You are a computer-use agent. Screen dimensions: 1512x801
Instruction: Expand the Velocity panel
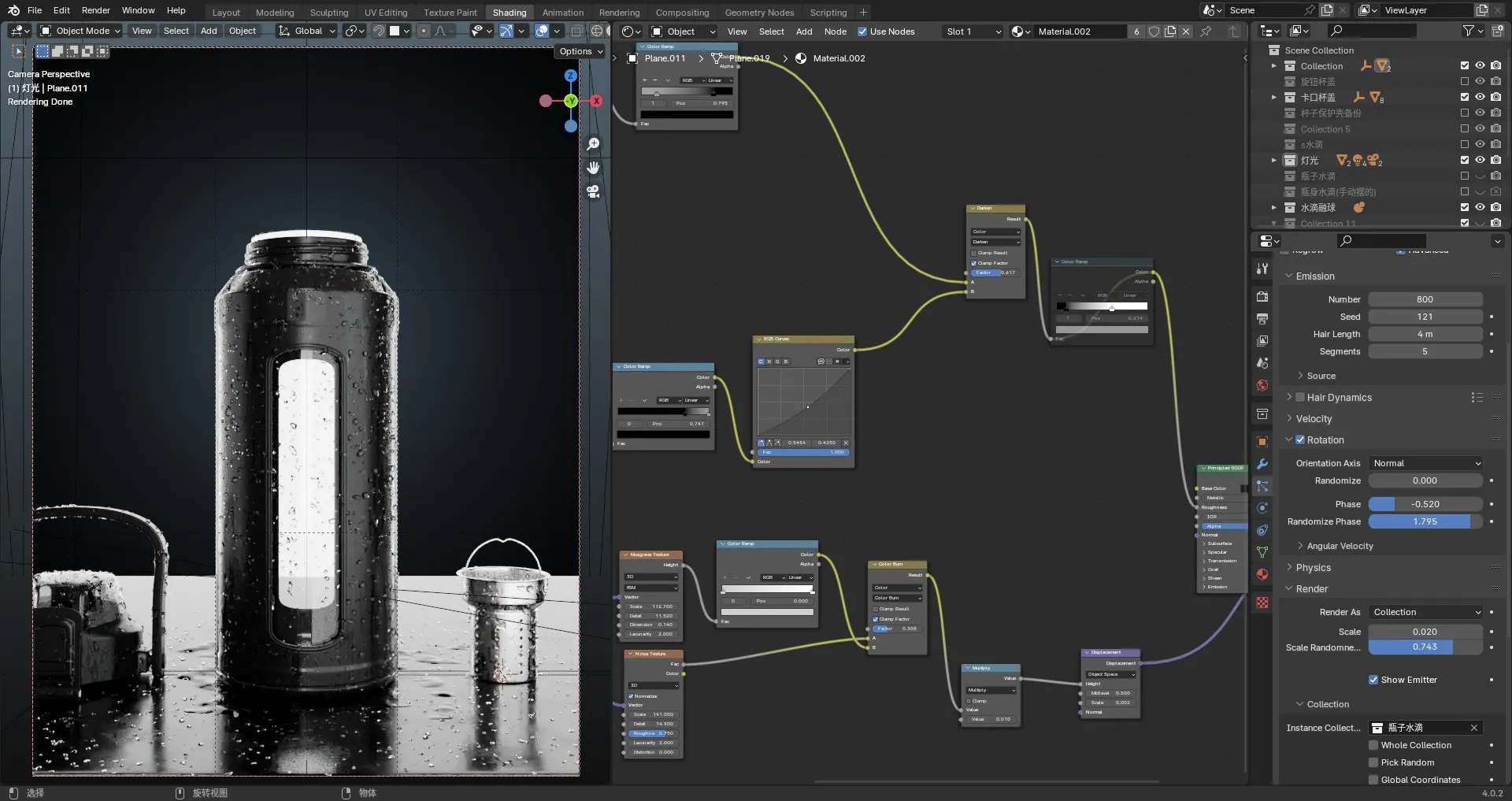[1314, 419]
